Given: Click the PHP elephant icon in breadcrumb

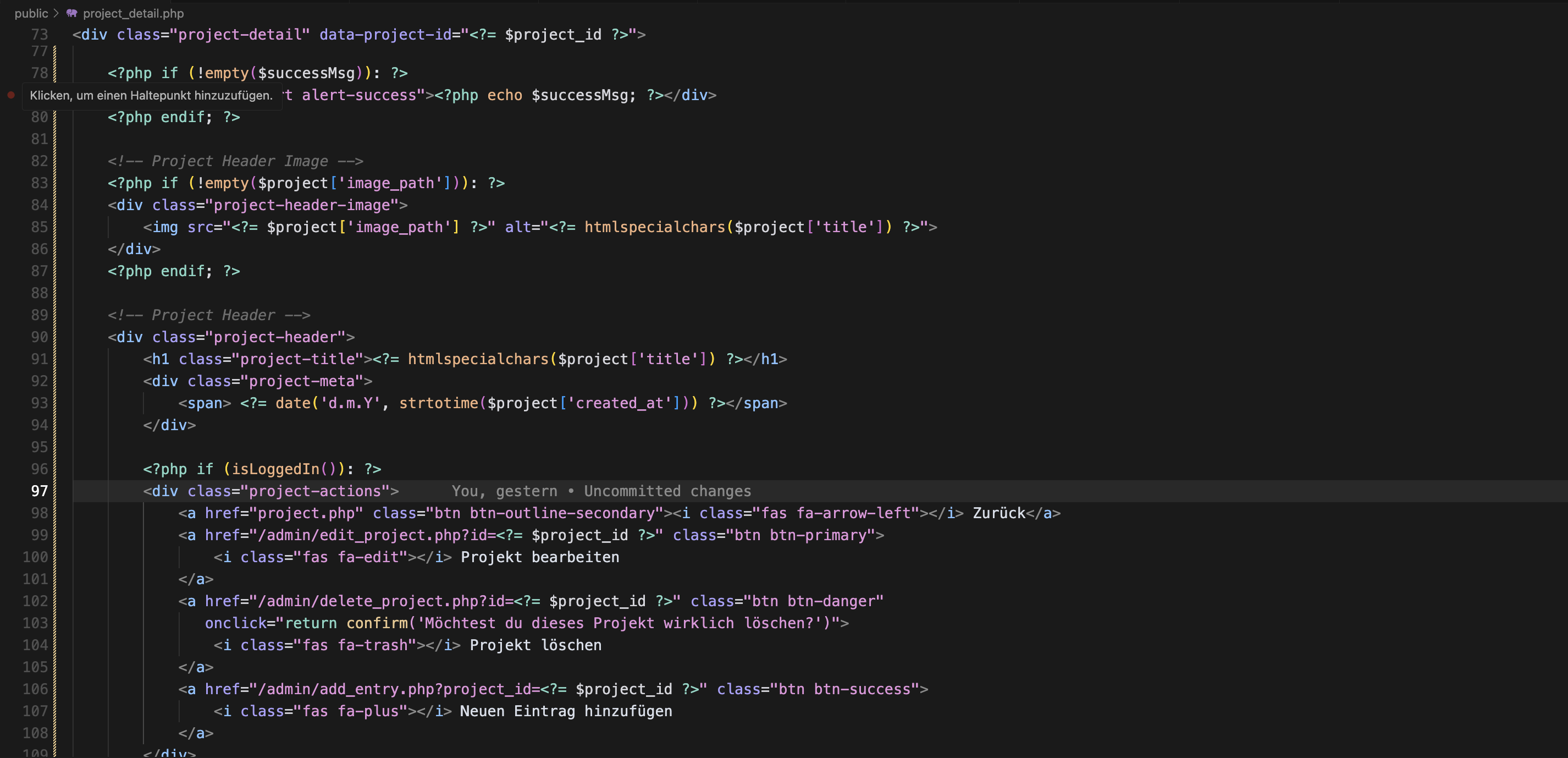Looking at the screenshot, I should point(72,13).
